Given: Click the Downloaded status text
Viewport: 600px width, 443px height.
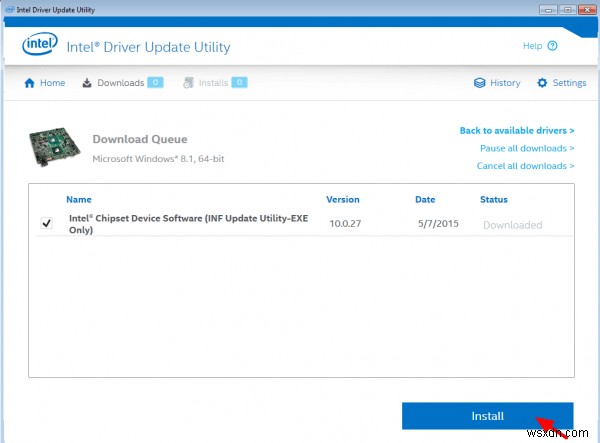Looking at the screenshot, I should tap(513, 225).
